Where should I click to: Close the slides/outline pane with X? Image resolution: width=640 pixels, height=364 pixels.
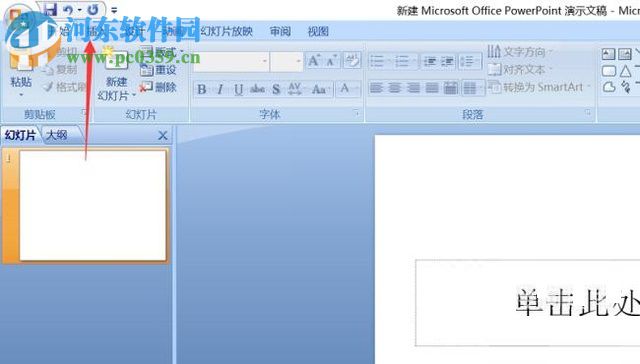tap(162, 135)
